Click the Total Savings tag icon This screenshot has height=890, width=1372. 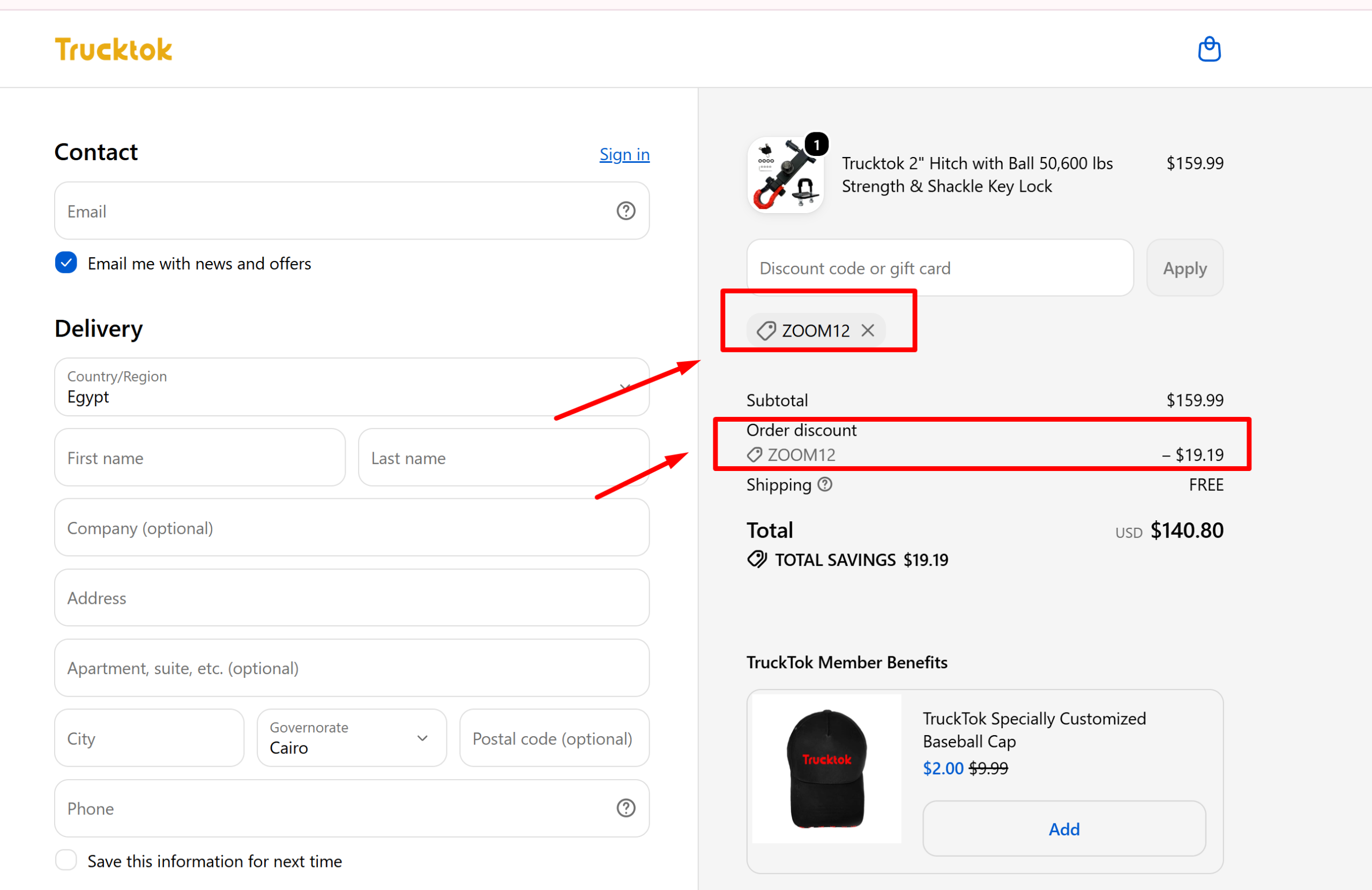pyautogui.click(x=757, y=559)
